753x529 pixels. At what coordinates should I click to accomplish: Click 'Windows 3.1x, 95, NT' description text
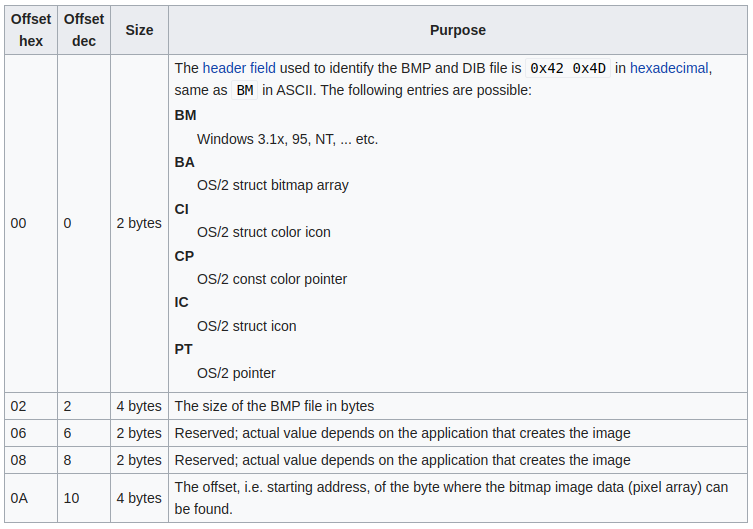click(x=287, y=139)
